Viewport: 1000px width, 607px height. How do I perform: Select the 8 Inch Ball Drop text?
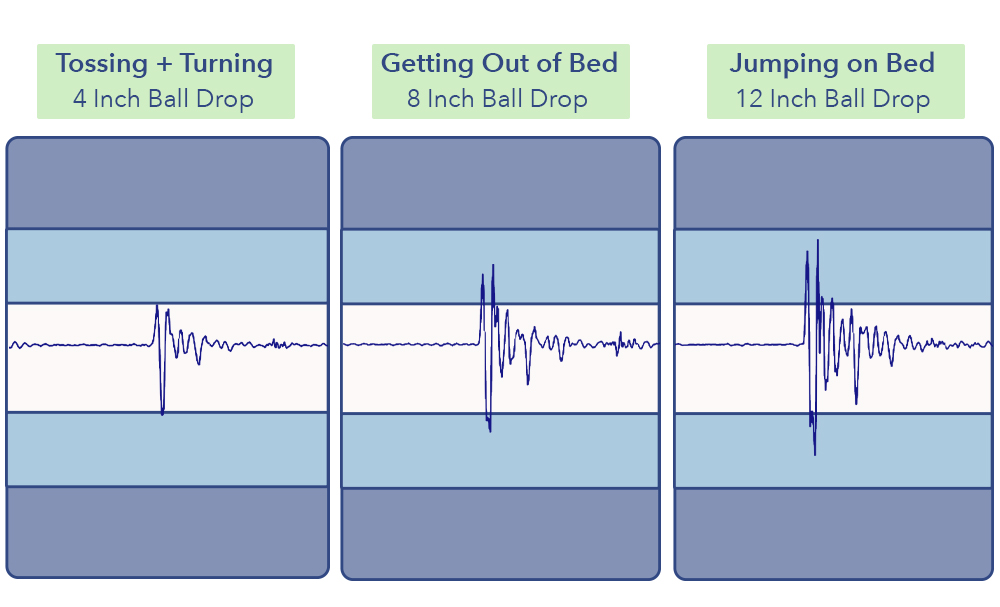point(497,99)
